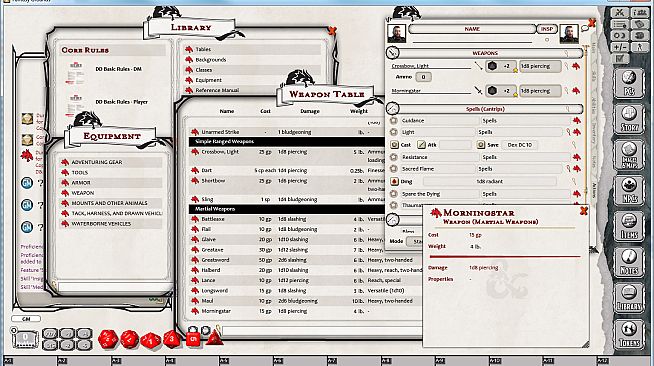Viewport: 654px width, 366px height.
Task: Open the Tokens sidebar panel
Action: click(x=629, y=334)
